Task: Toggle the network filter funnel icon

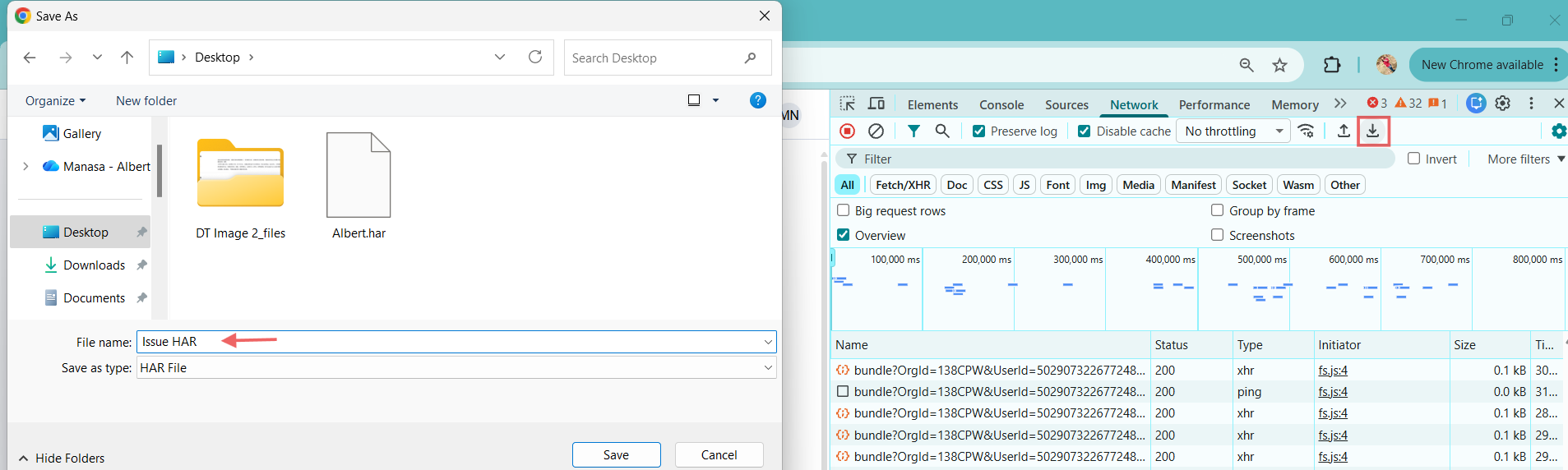Action: tap(914, 131)
